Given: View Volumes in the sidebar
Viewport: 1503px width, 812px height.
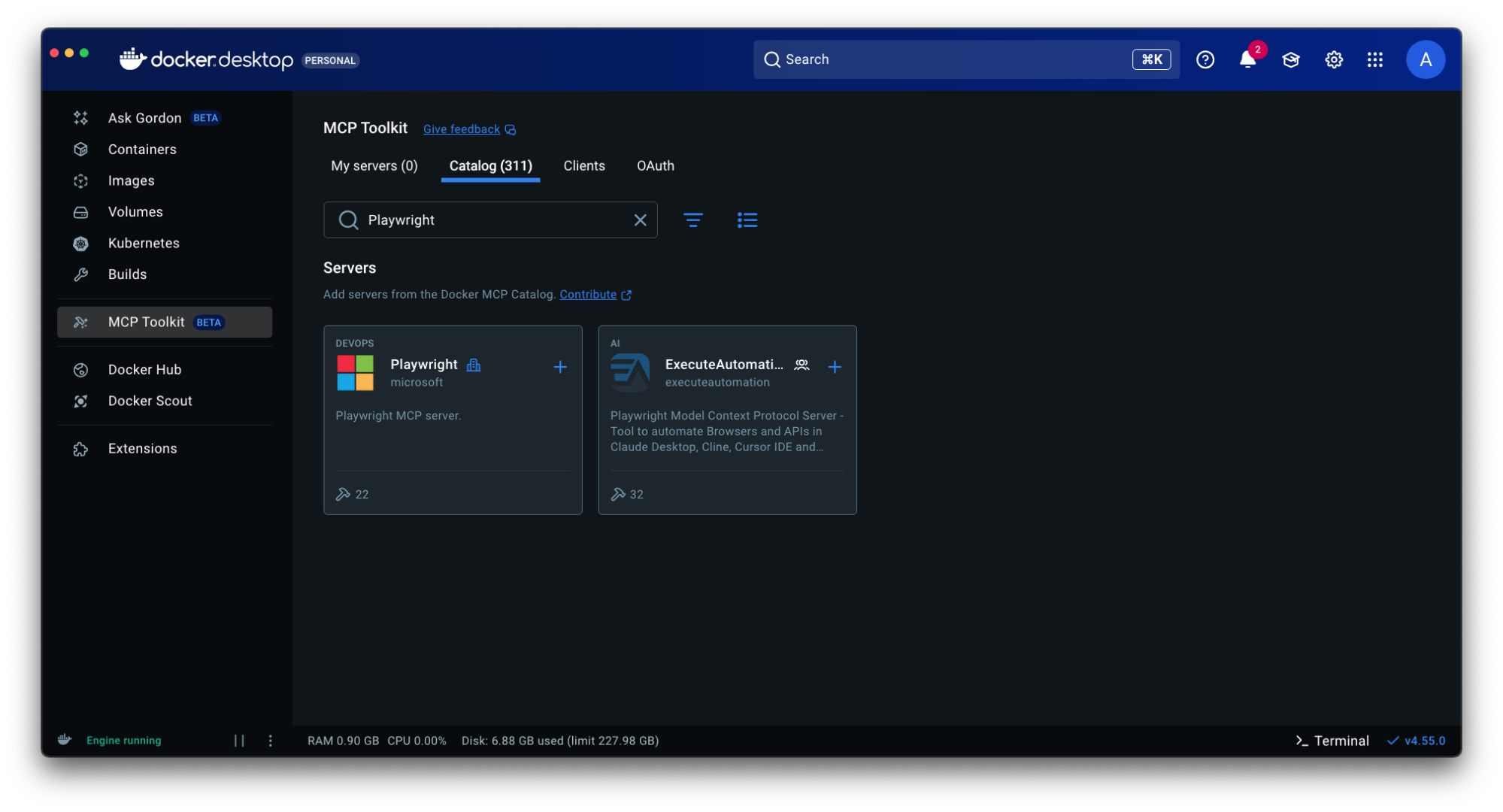Looking at the screenshot, I should pos(135,211).
